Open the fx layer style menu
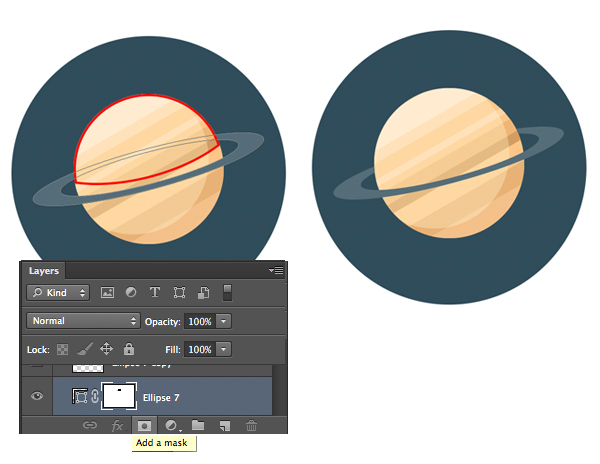The width and height of the screenshot is (600, 464). point(117,425)
